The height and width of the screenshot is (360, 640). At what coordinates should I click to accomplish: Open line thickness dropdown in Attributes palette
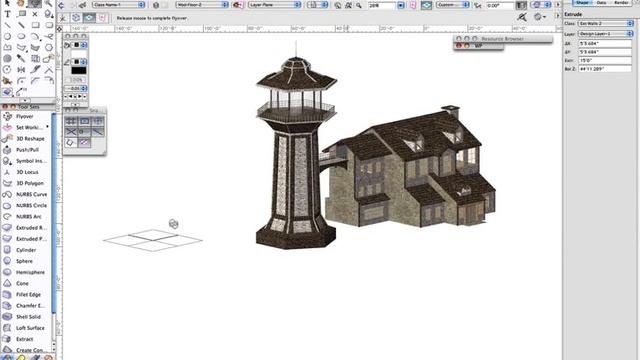pos(76,89)
